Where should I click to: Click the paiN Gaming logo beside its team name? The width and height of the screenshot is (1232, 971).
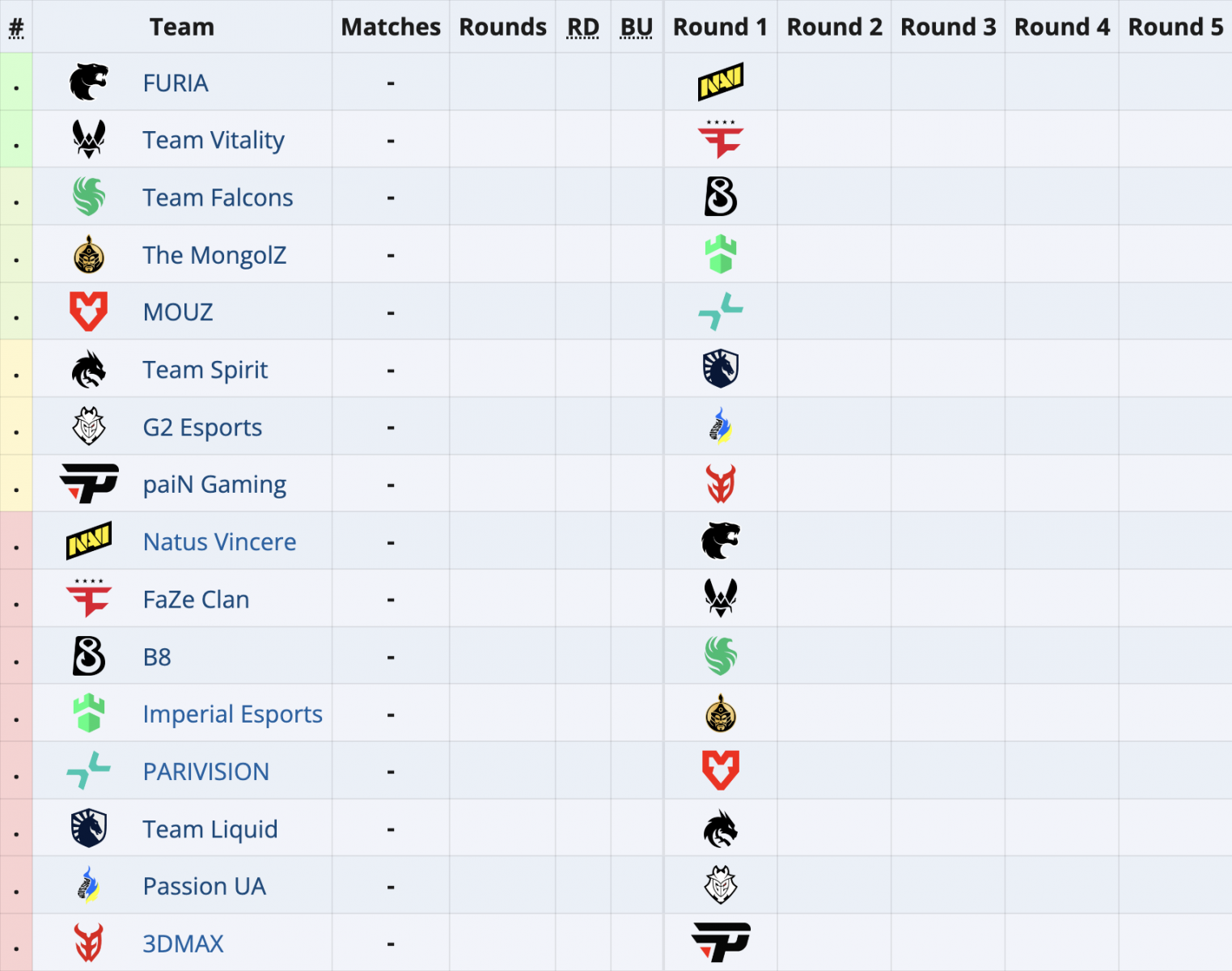(89, 484)
